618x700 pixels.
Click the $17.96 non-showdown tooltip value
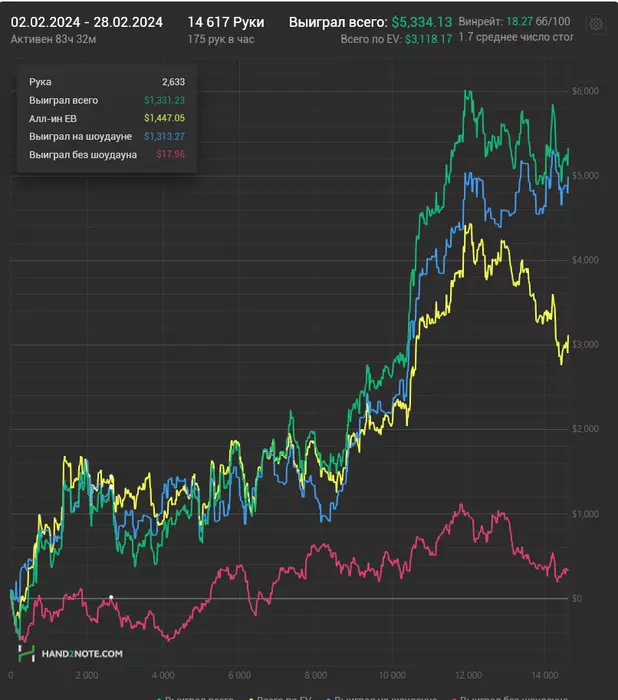tap(171, 155)
